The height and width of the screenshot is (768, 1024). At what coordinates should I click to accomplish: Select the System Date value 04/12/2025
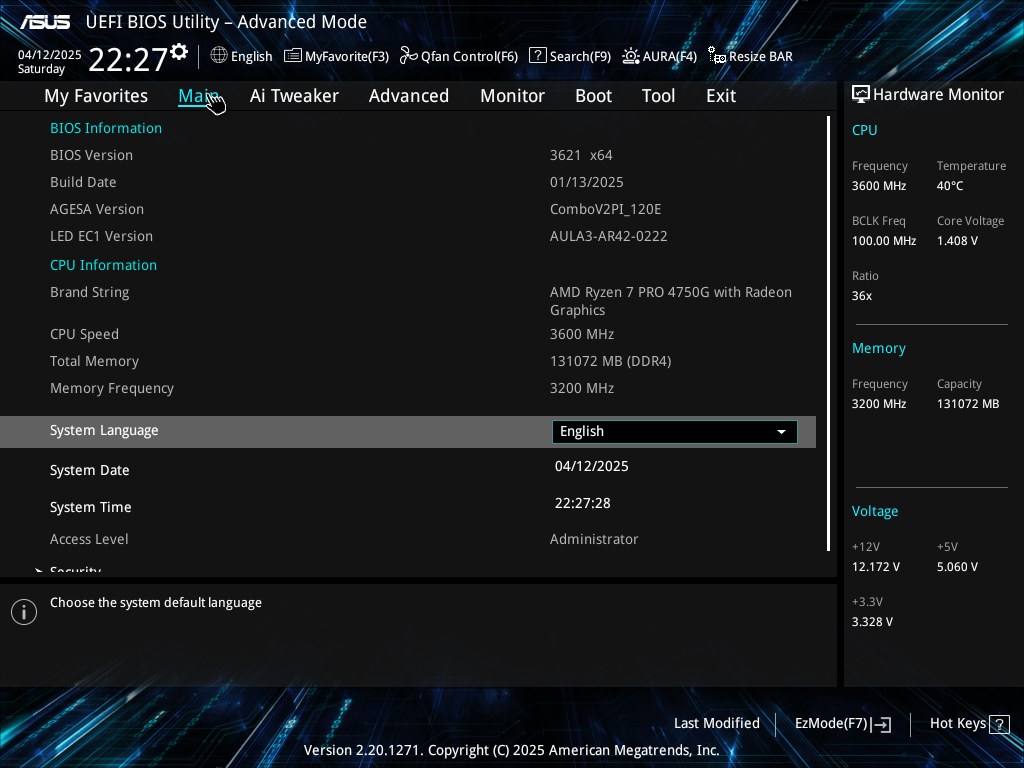pos(592,466)
